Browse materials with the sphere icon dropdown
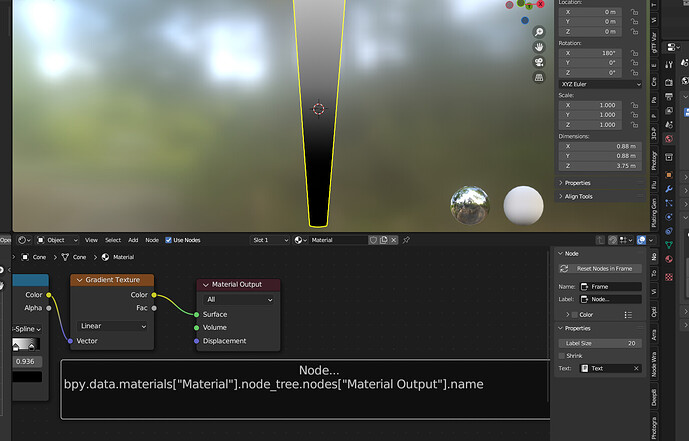Screen dimensions: 689x441 coord(300,240)
